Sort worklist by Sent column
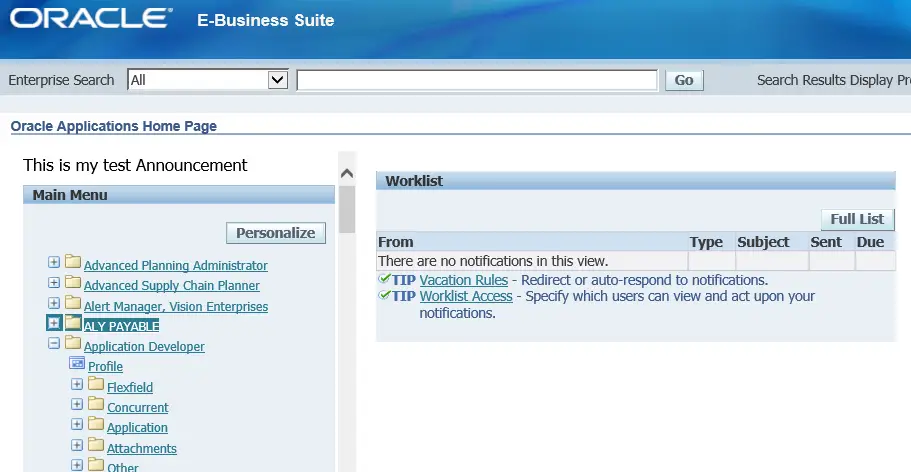The image size is (911, 472). [826, 242]
